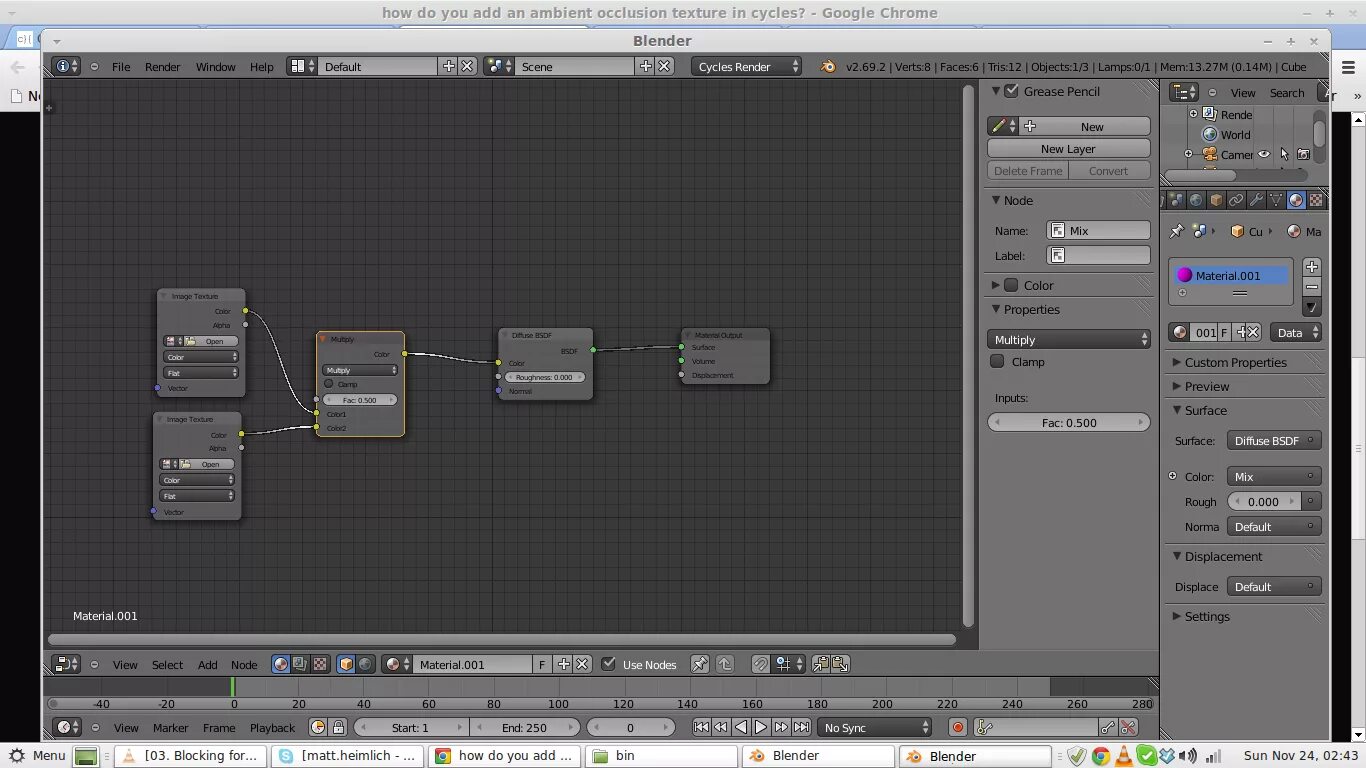Viewport: 1366px width, 768px height.
Task: Collapse the Surface panel
Action: pos(1176,410)
